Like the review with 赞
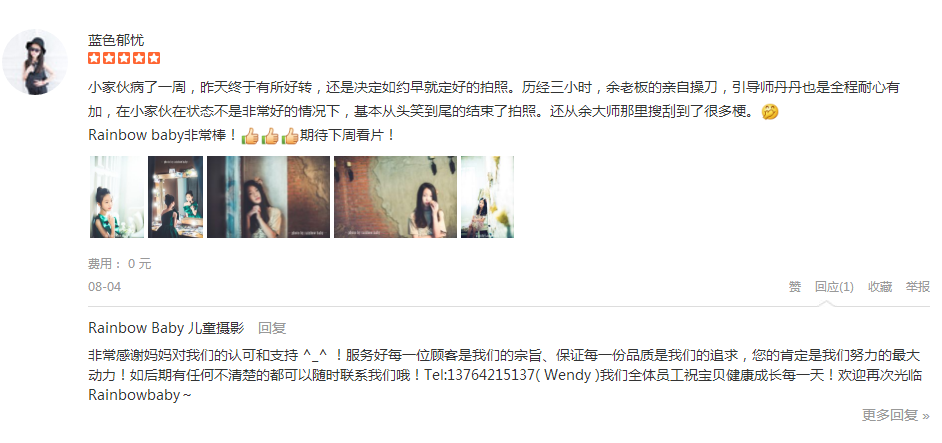This screenshot has height=443, width=942. (795, 287)
